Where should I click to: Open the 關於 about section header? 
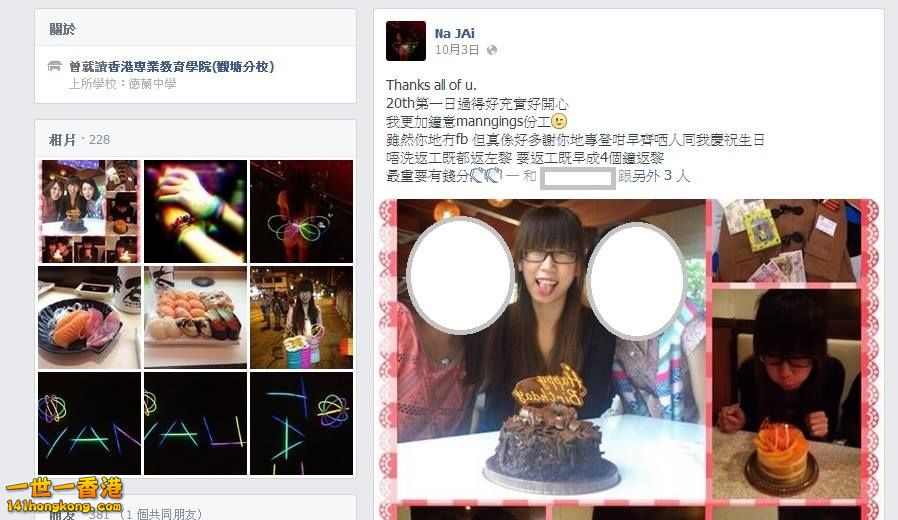(62, 29)
